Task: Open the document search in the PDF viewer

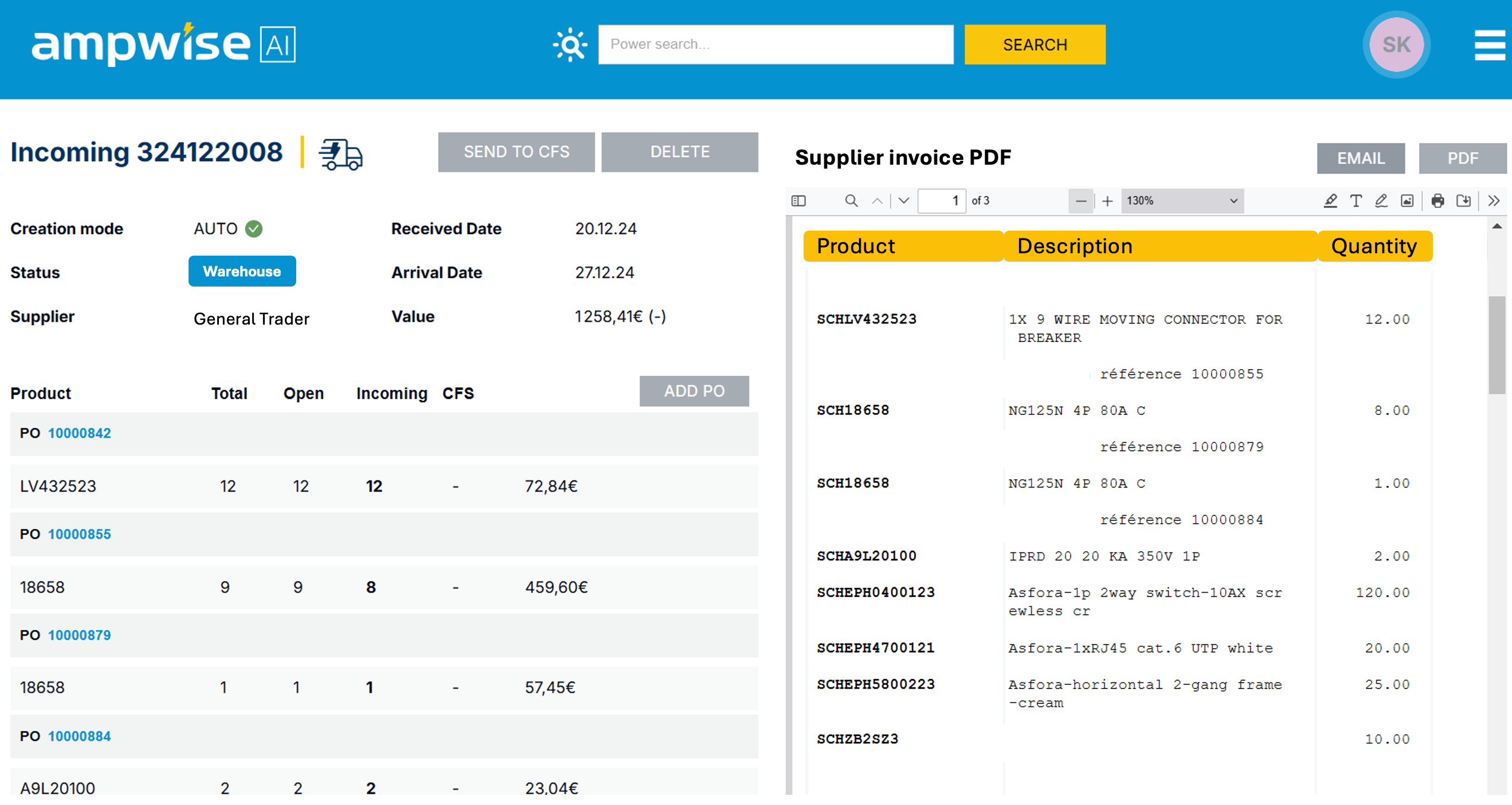Action: click(x=851, y=200)
